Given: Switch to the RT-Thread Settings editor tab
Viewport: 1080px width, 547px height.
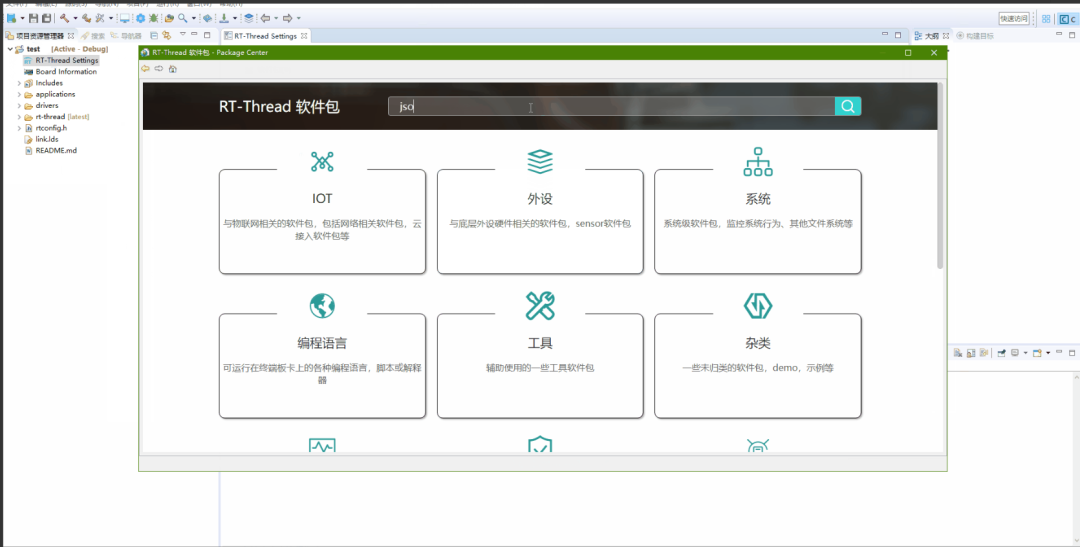Looking at the screenshot, I should coord(265,36).
